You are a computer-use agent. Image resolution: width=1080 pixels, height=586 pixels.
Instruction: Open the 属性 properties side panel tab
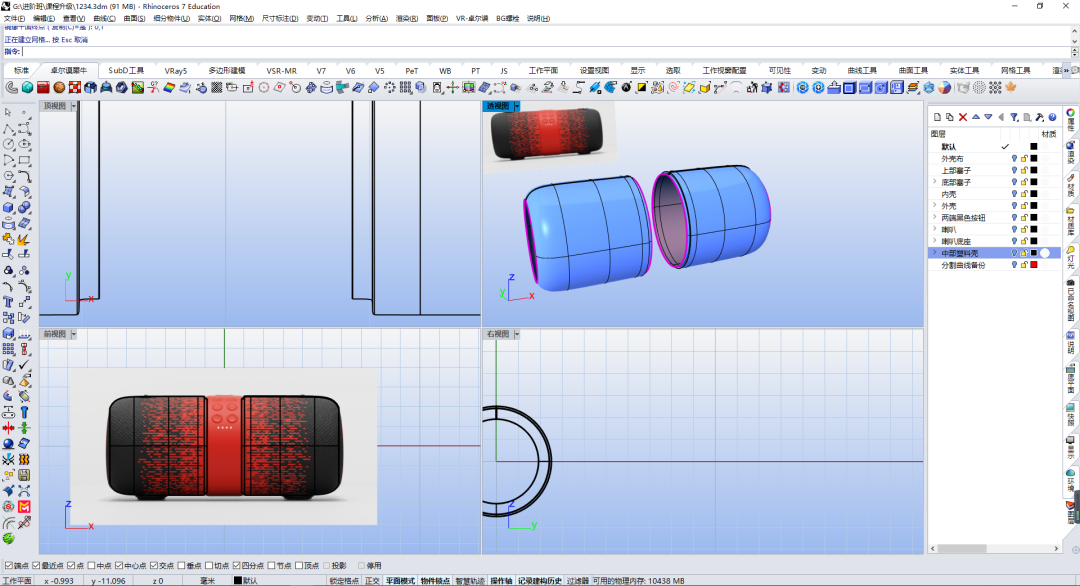(x=1070, y=119)
